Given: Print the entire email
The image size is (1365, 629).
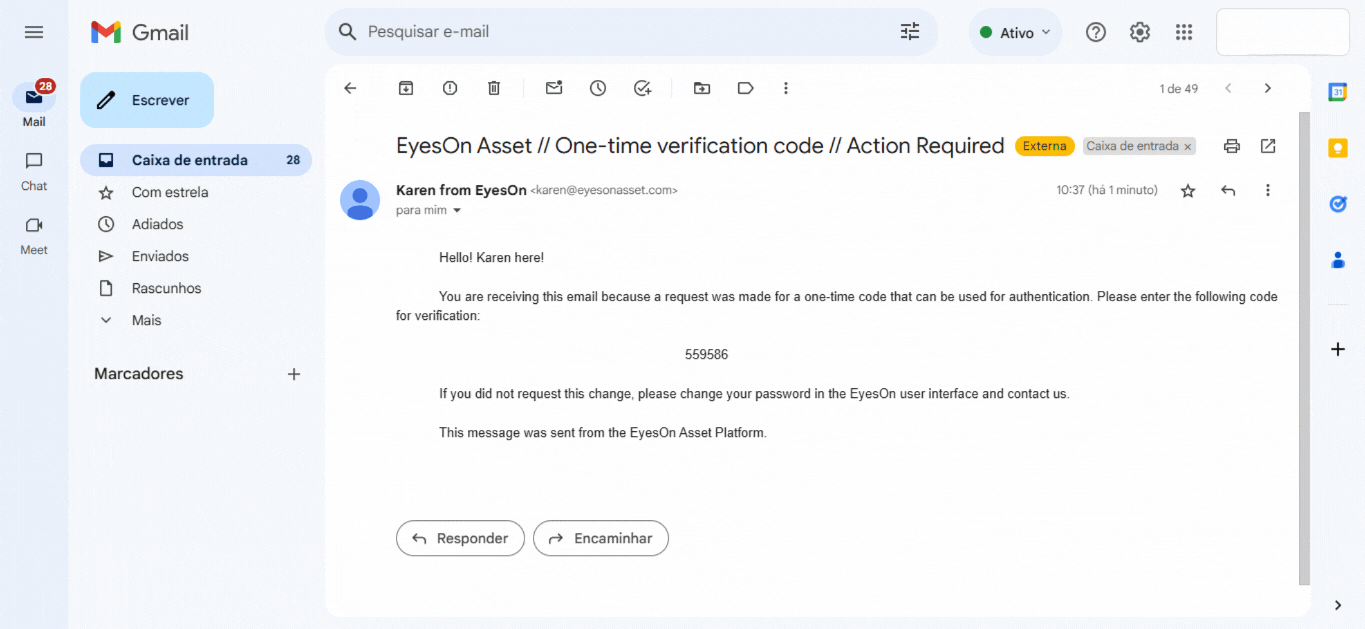Looking at the screenshot, I should (x=1232, y=146).
